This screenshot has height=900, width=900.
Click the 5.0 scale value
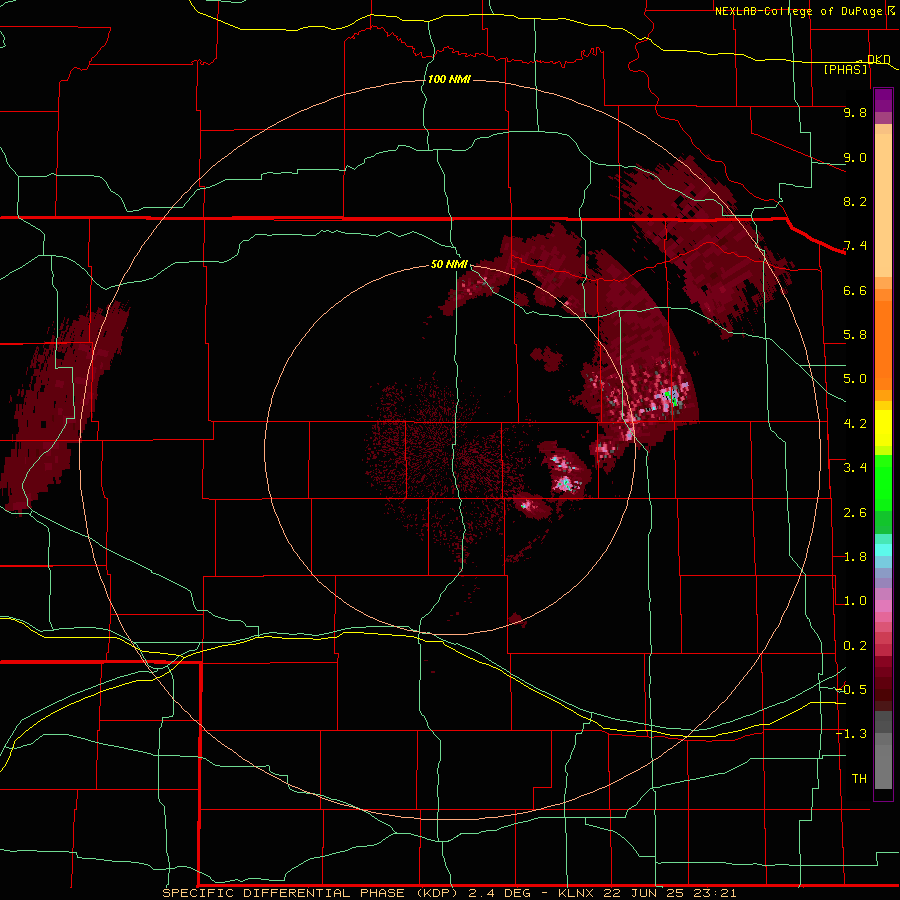[855, 379]
